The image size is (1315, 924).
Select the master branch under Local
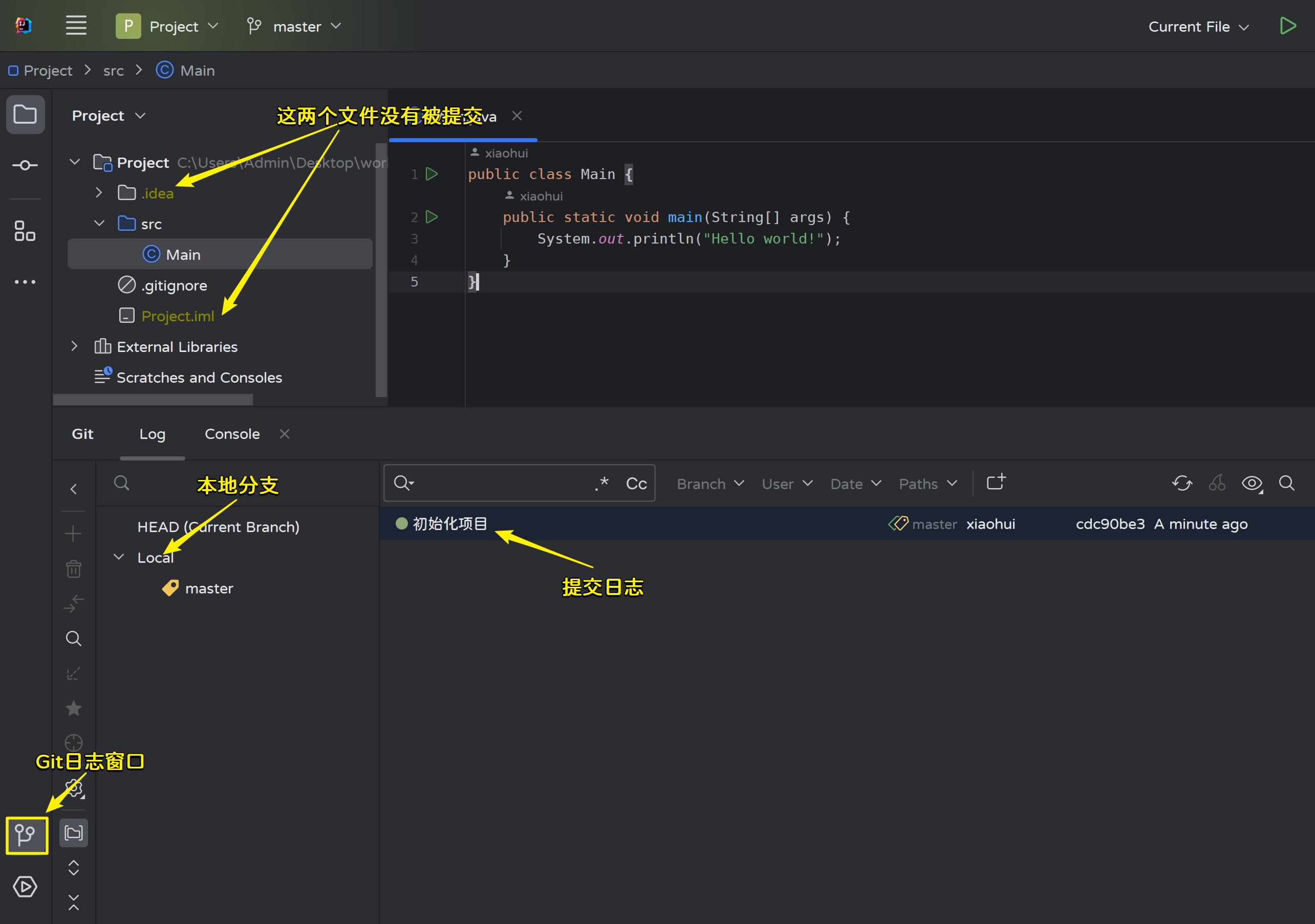[x=209, y=588]
